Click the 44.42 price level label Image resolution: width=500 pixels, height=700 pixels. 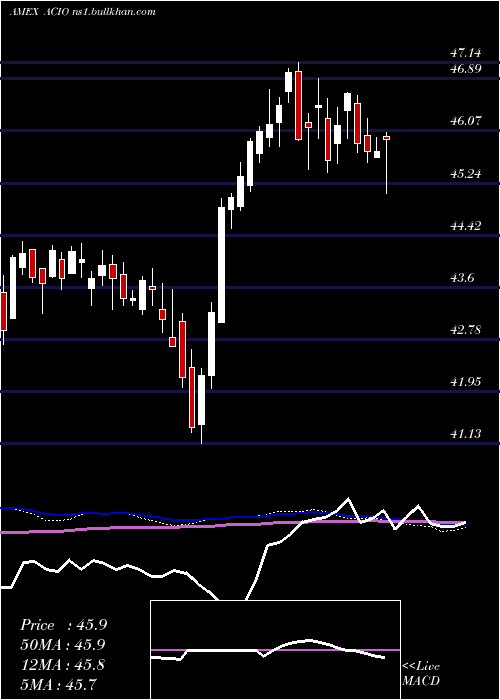[466, 225]
